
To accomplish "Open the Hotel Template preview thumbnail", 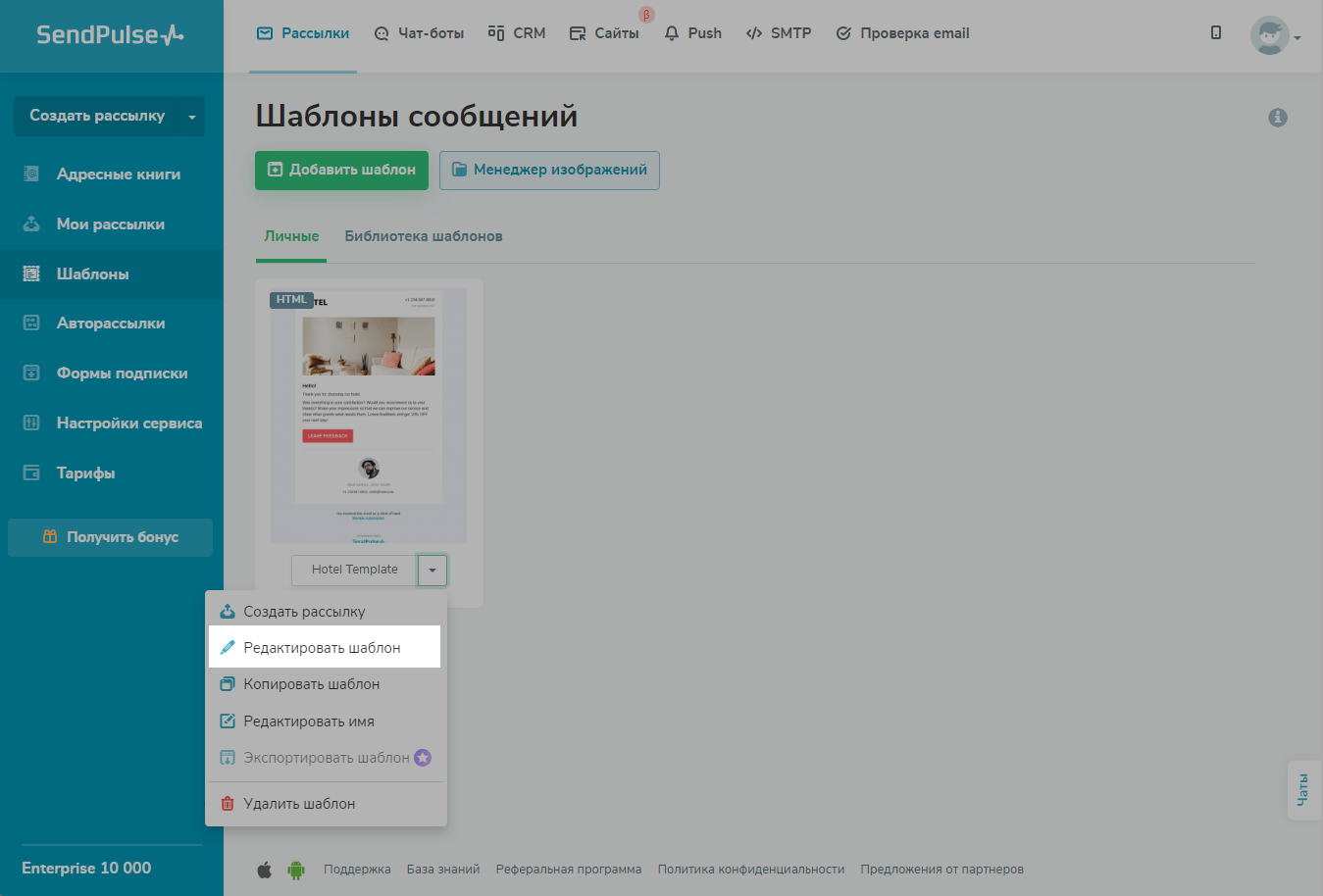I will (x=368, y=416).
